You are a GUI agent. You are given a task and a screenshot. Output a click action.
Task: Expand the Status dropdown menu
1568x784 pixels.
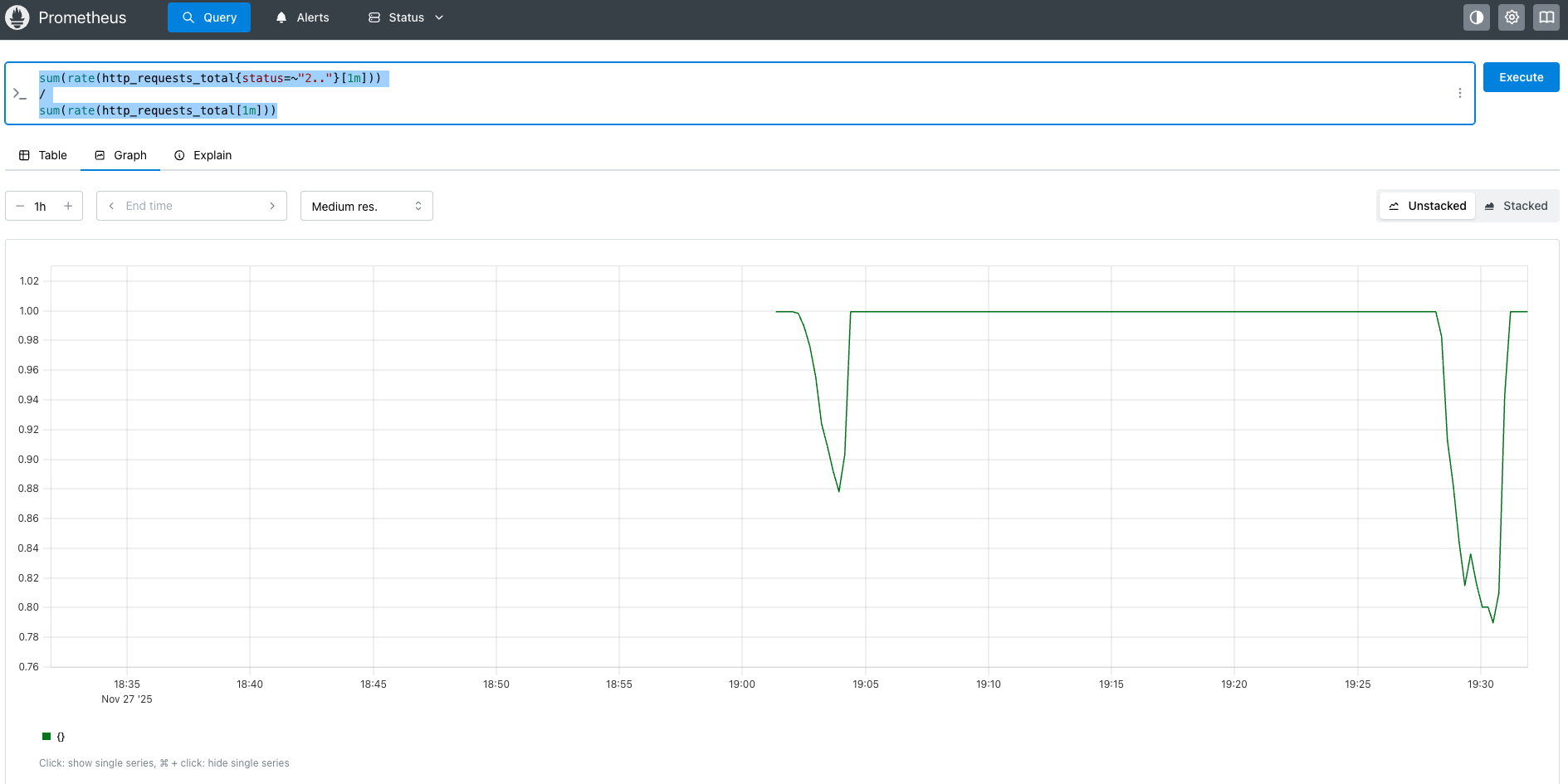(406, 17)
